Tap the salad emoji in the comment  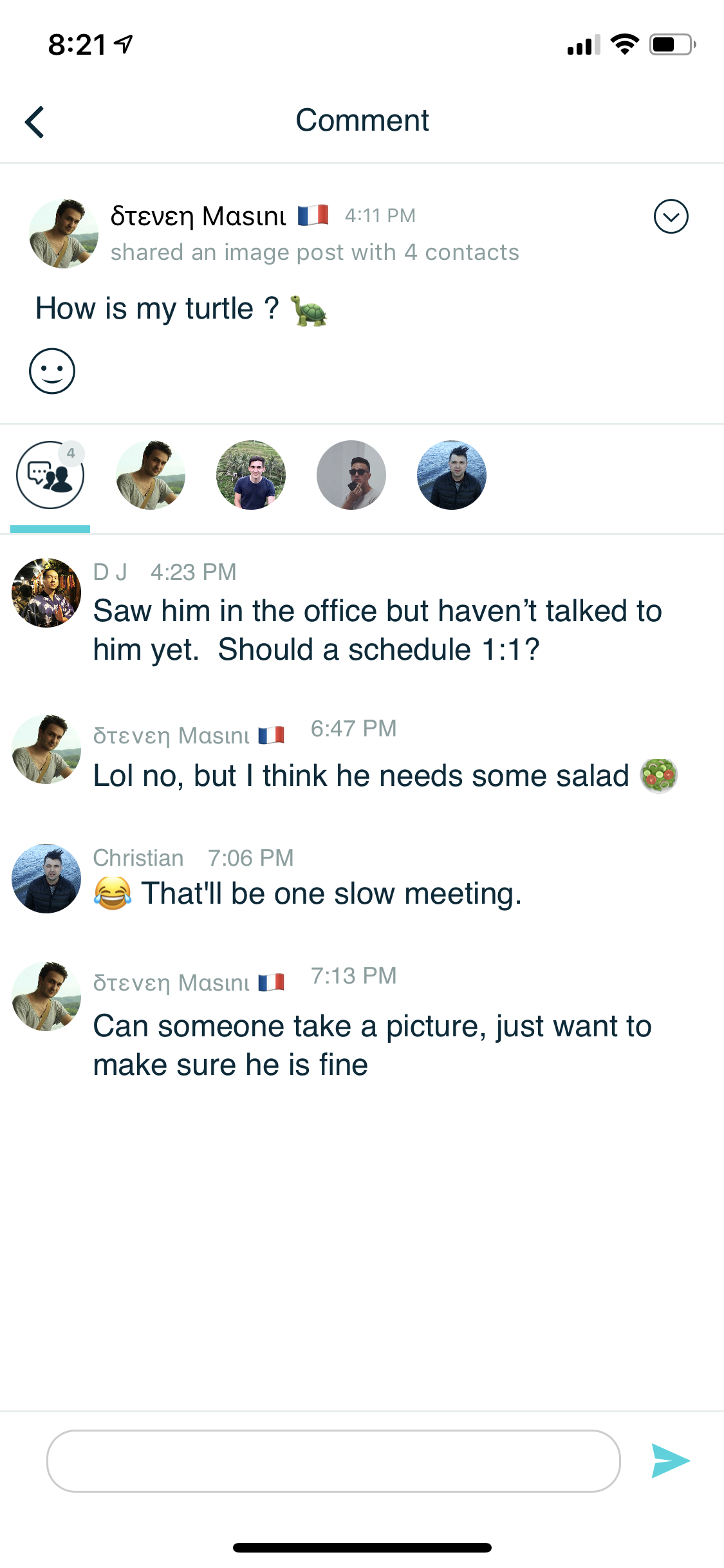pyautogui.click(x=658, y=776)
